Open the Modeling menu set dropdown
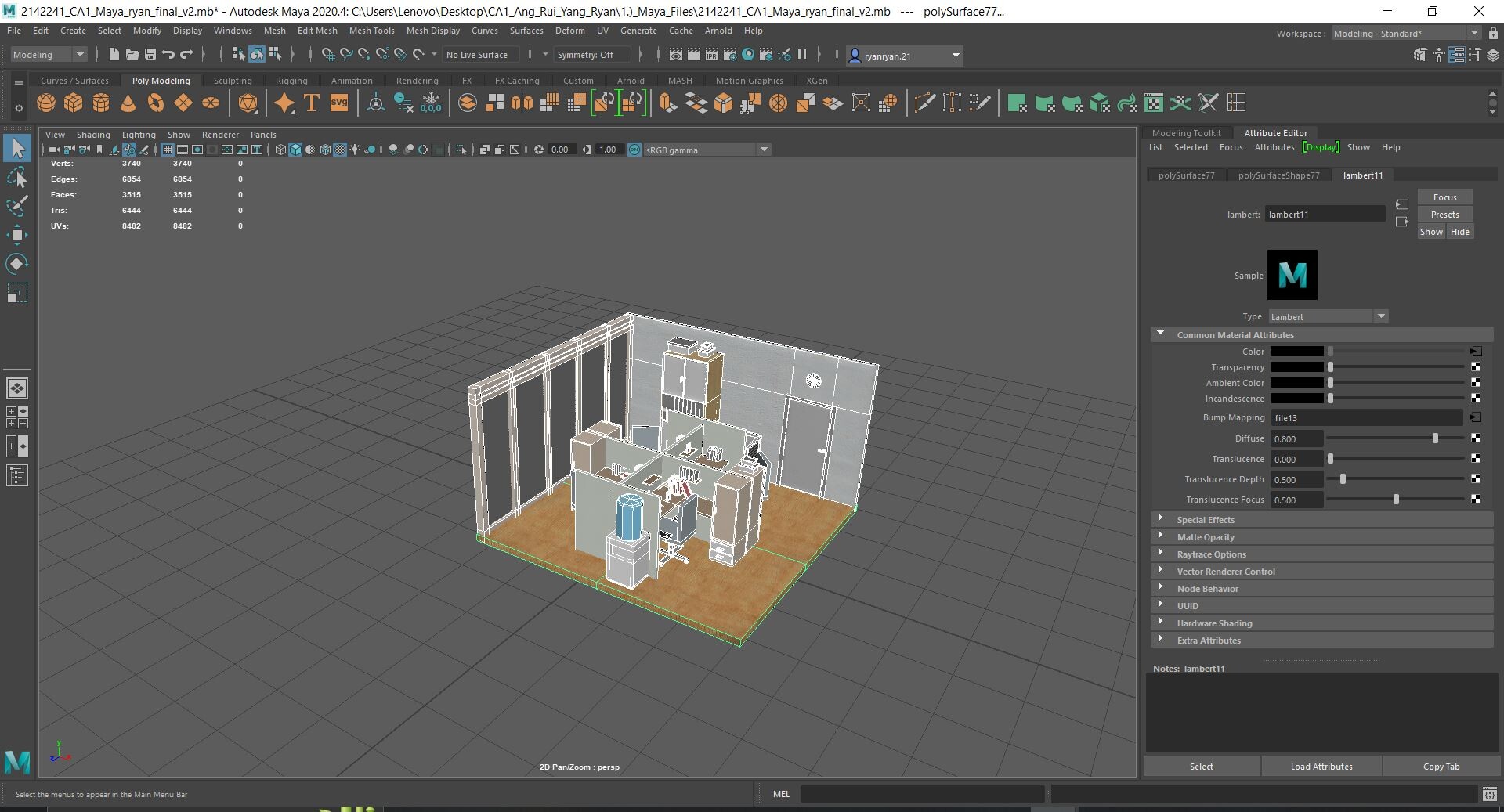The width and height of the screenshot is (1504, 812). (48, 55)
